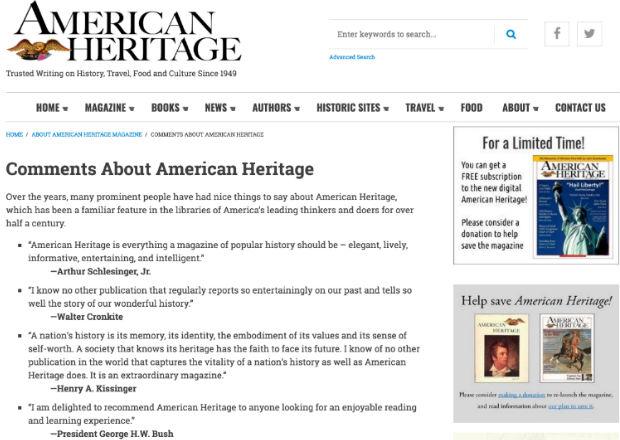
Task: Expand the Home menu arrow
Action: point(65,109)
